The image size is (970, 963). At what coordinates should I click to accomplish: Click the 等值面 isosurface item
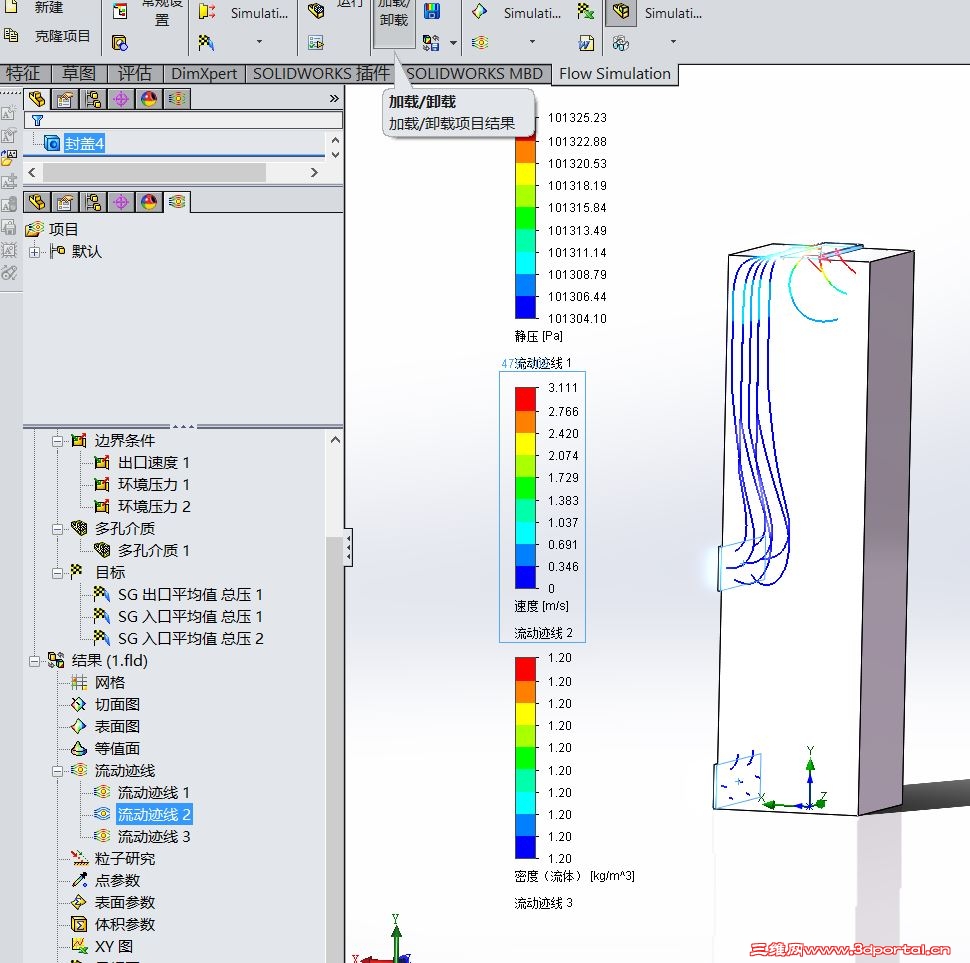point(117,749)
